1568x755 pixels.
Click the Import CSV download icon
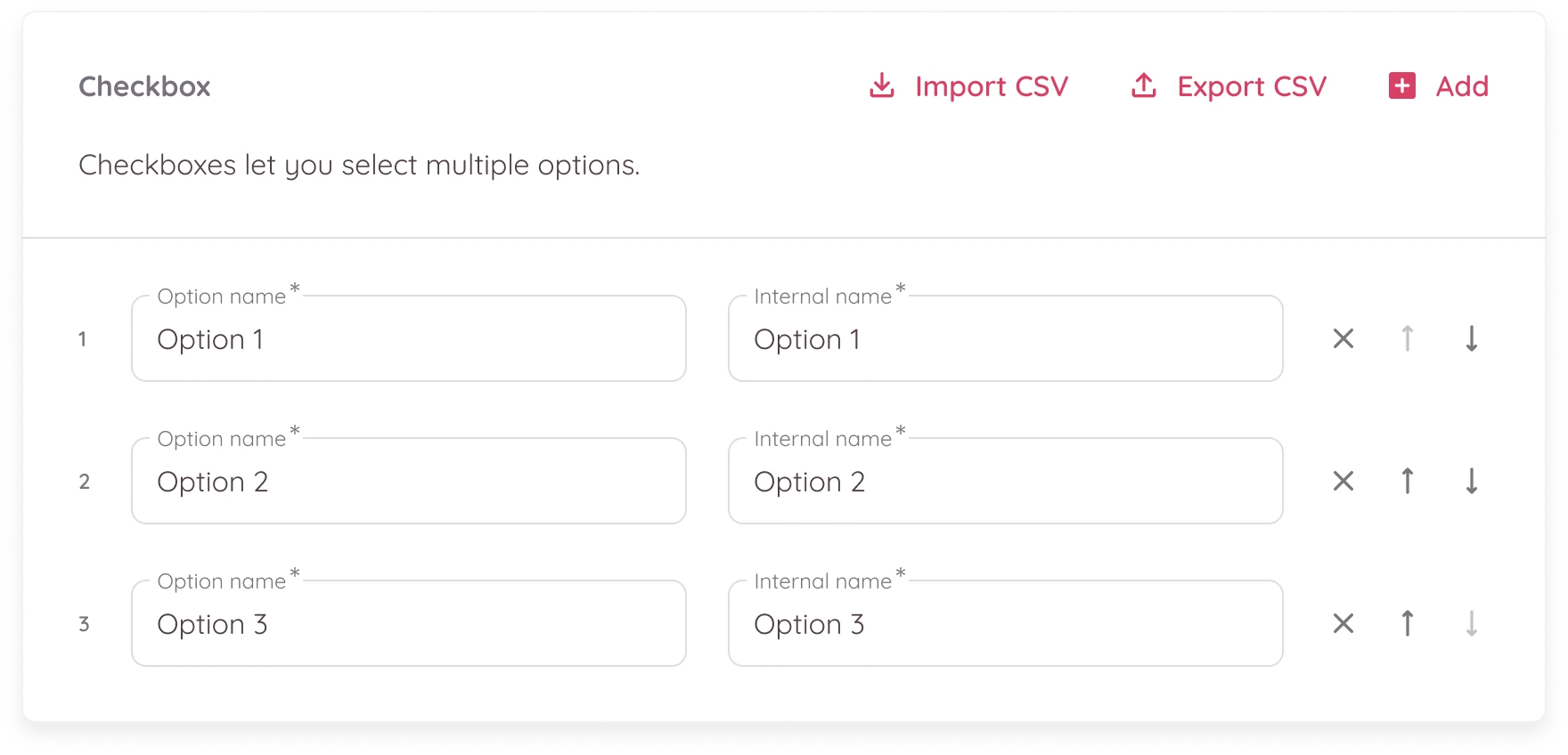point(881,85)
